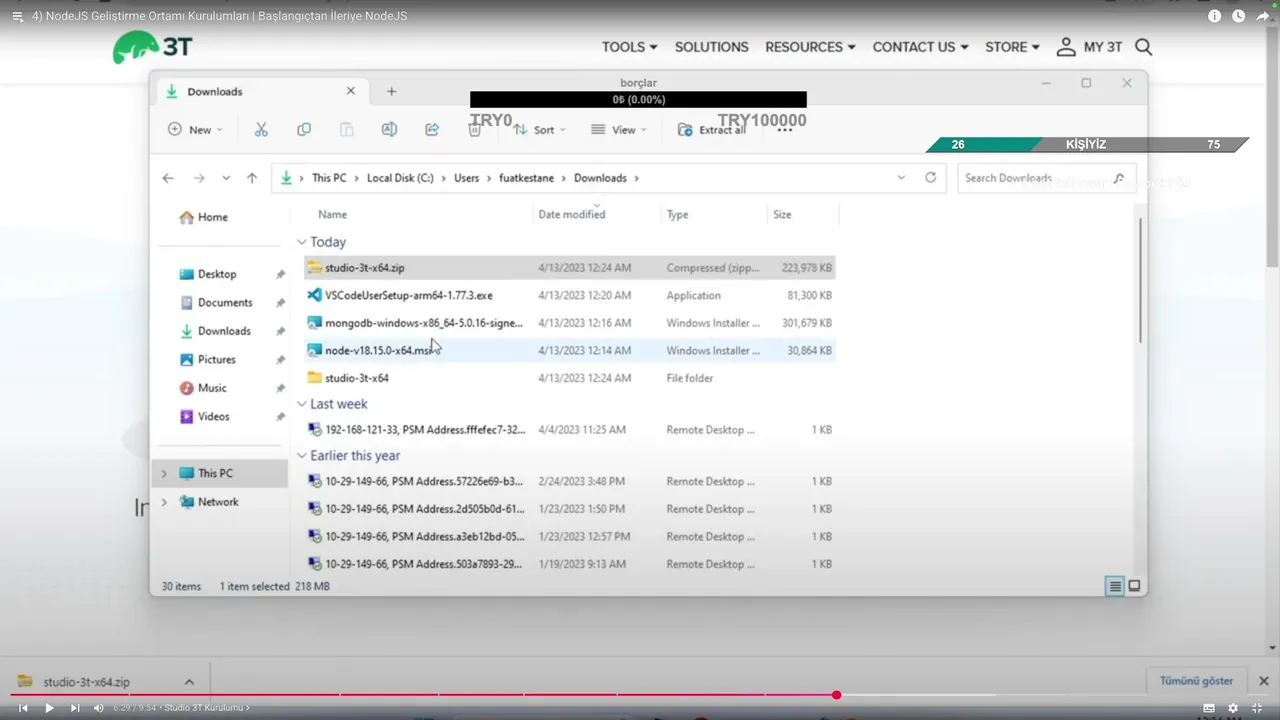Open options arrow for studio-3t-x64.zip download
This screenshot has width=1280, height=720.
tap(189, 682)
